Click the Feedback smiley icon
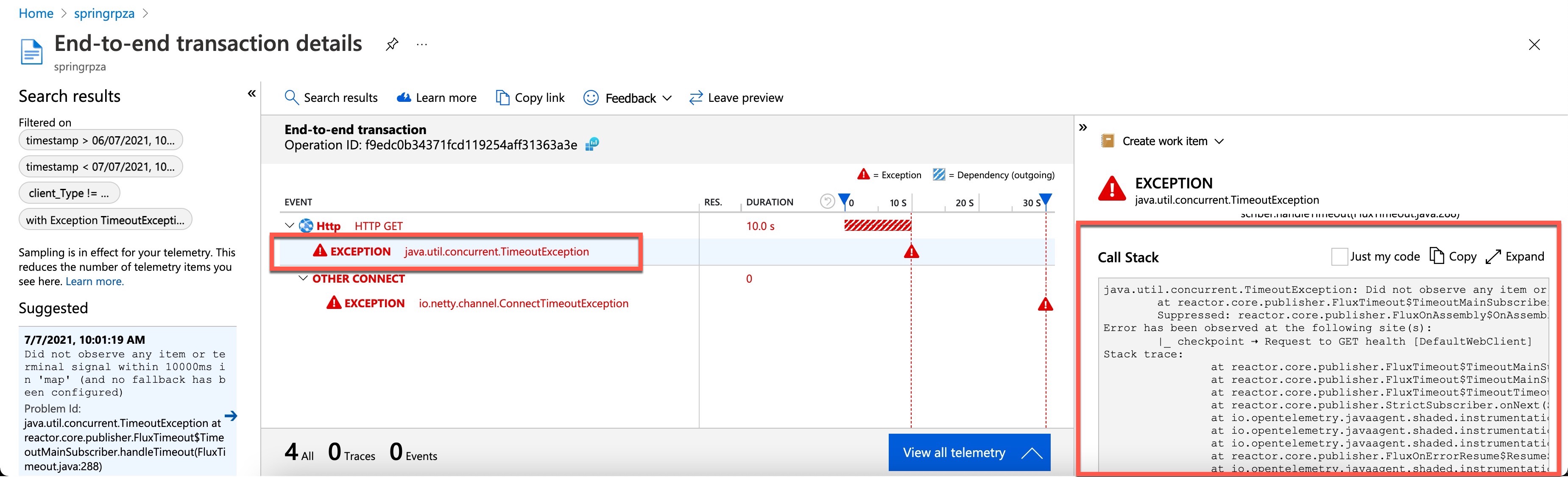 [590, 98]
